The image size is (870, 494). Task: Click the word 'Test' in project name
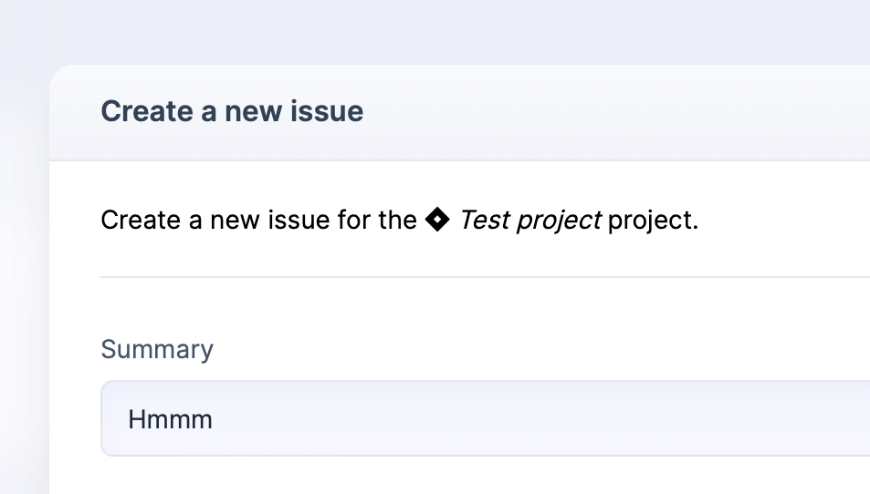[x=484, y=219]
